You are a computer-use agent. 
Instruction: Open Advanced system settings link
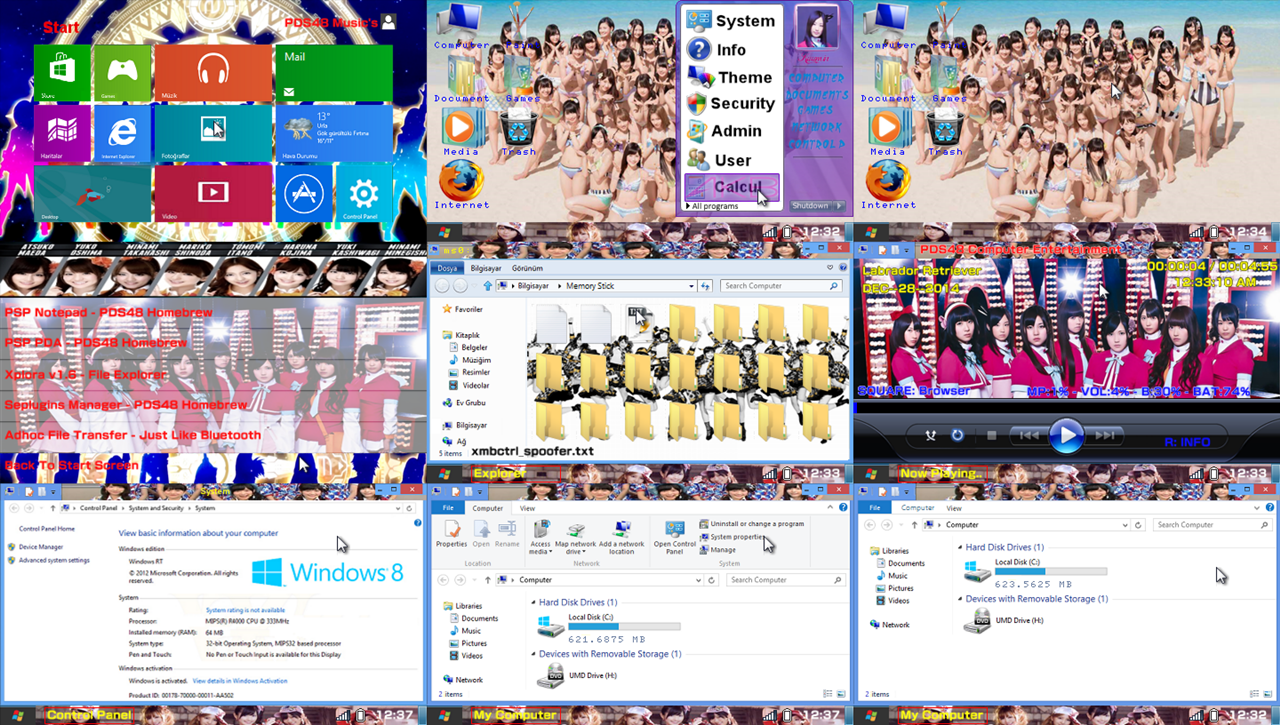(x=53, y=560)
